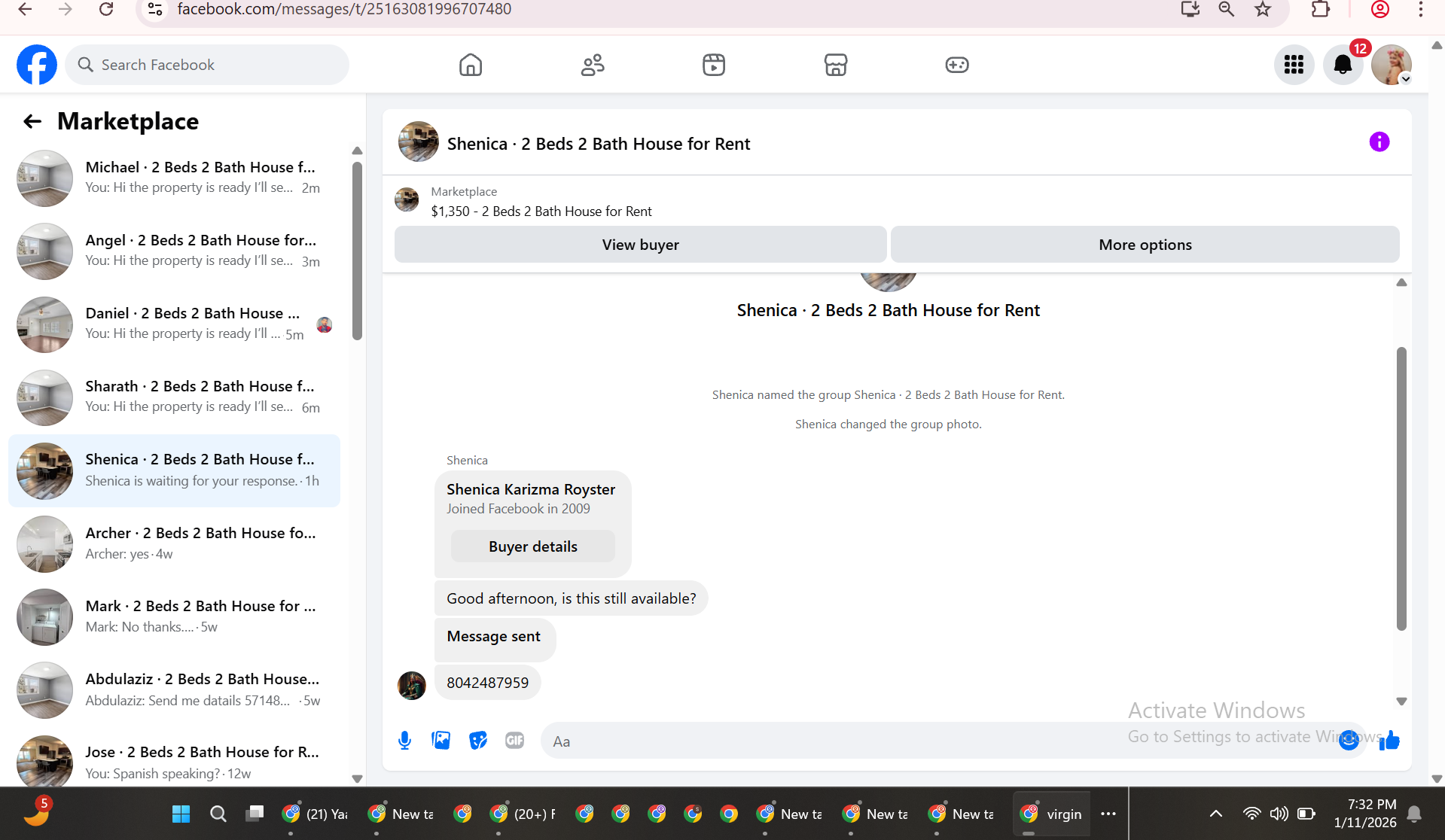
Task: Open the Archer conversation
Action: pyautogui.click(x=175, y=543)
